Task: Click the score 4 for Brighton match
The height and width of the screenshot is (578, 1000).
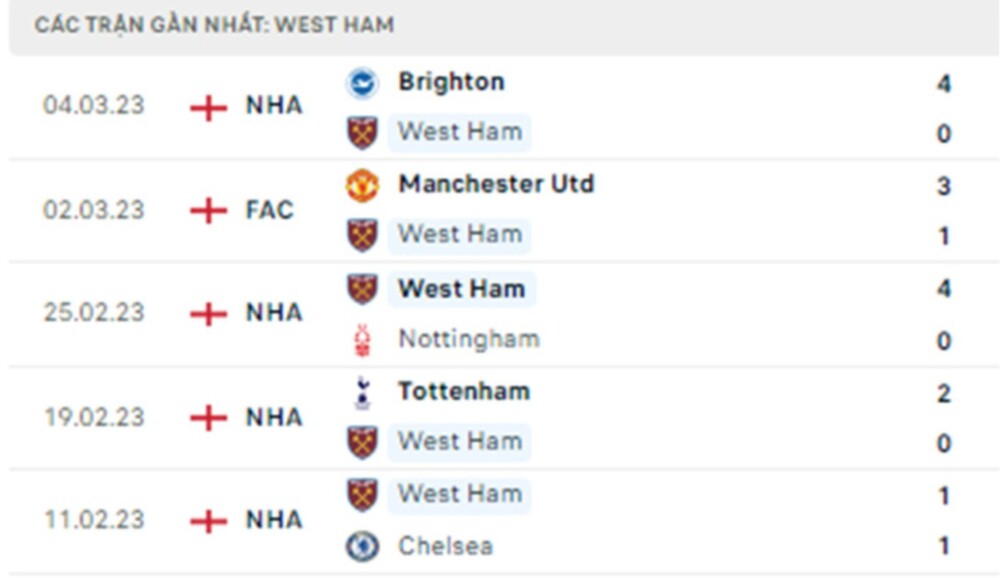Action: coord(943,84)
